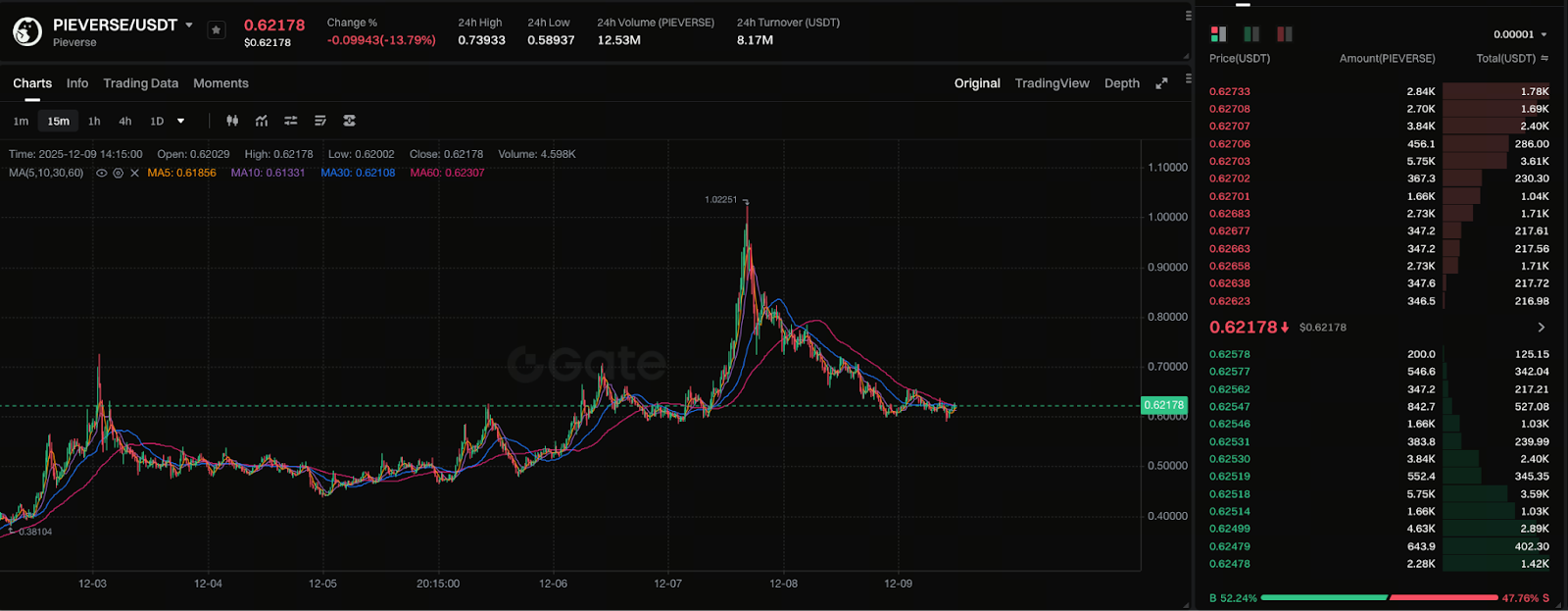Select ask price 0.62733

[x=1230, y=91]
